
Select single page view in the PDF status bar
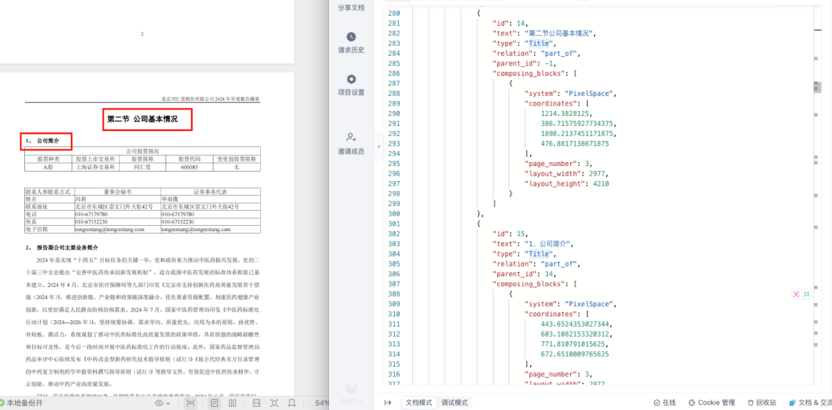(214, 403)
